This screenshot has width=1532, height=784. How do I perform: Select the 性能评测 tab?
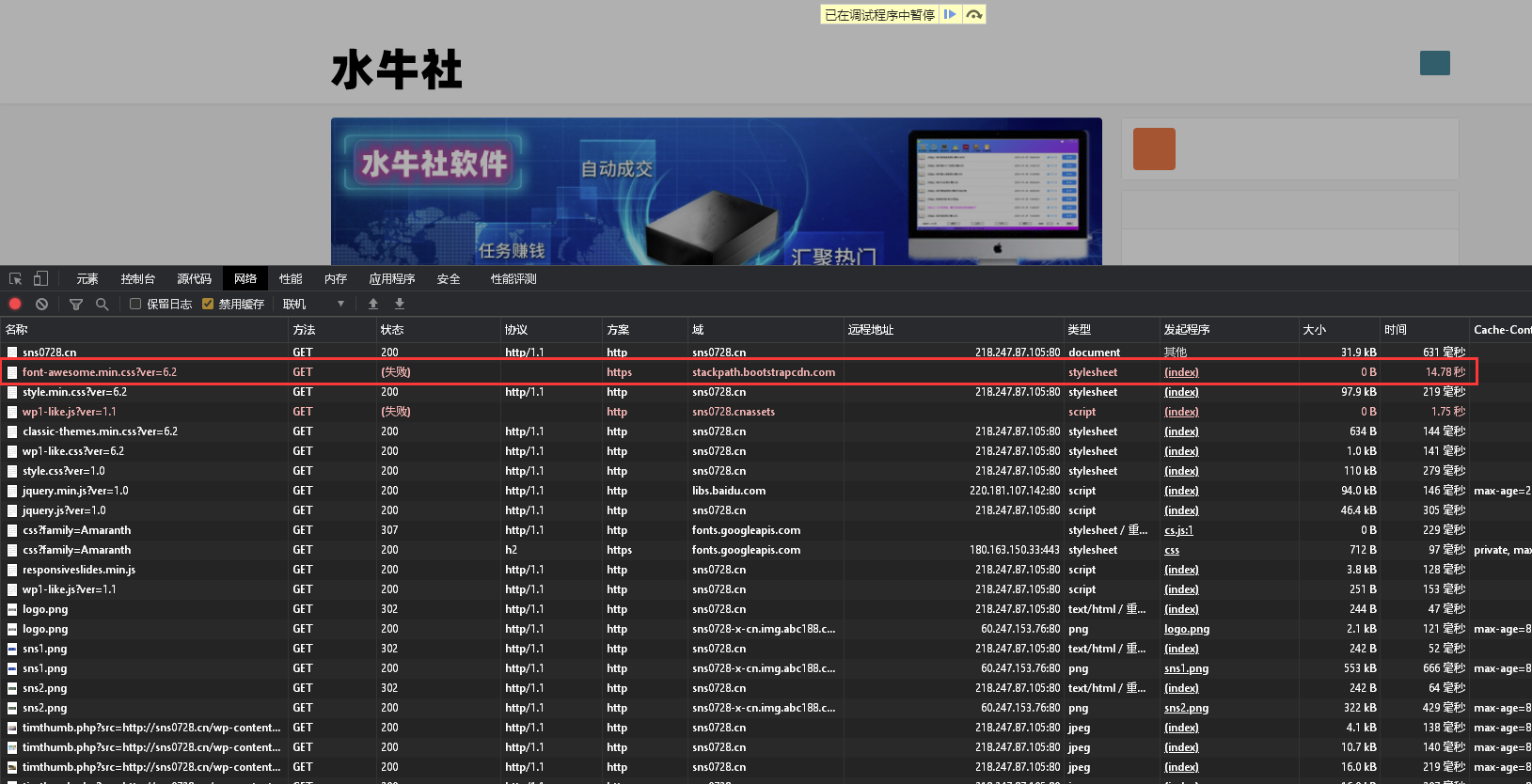513,279
